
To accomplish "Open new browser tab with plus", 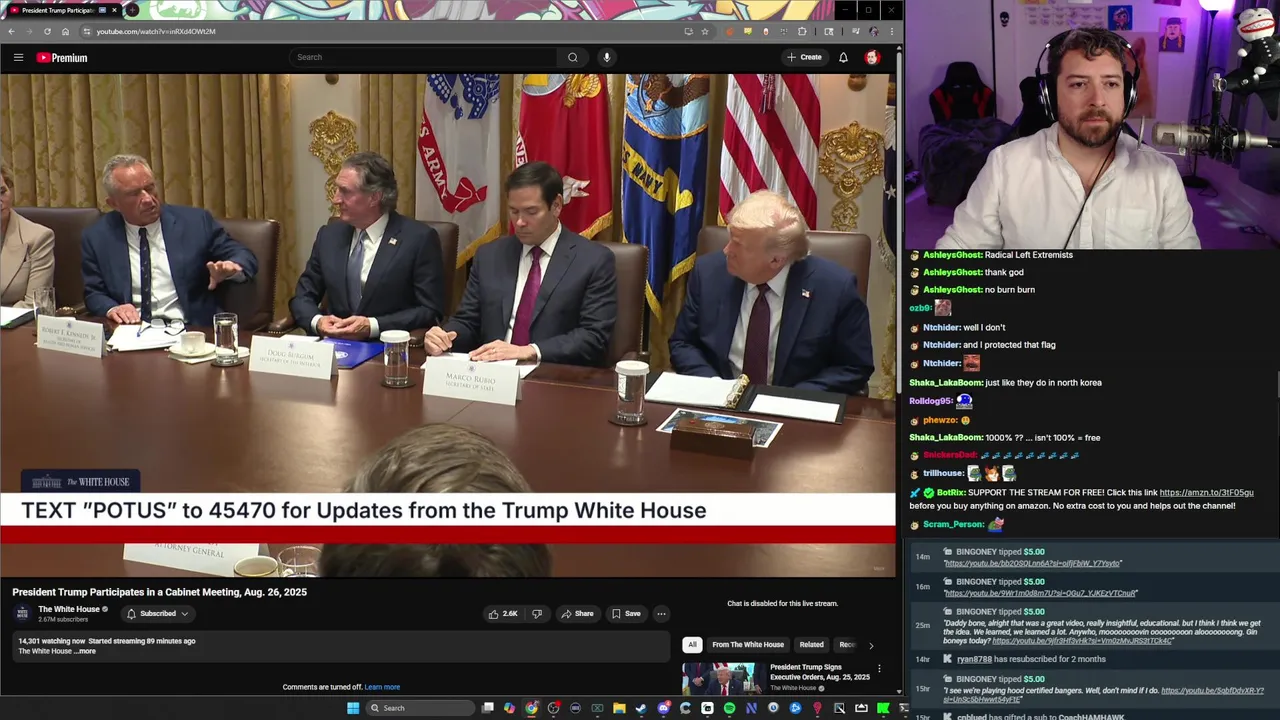I will 131,10.
